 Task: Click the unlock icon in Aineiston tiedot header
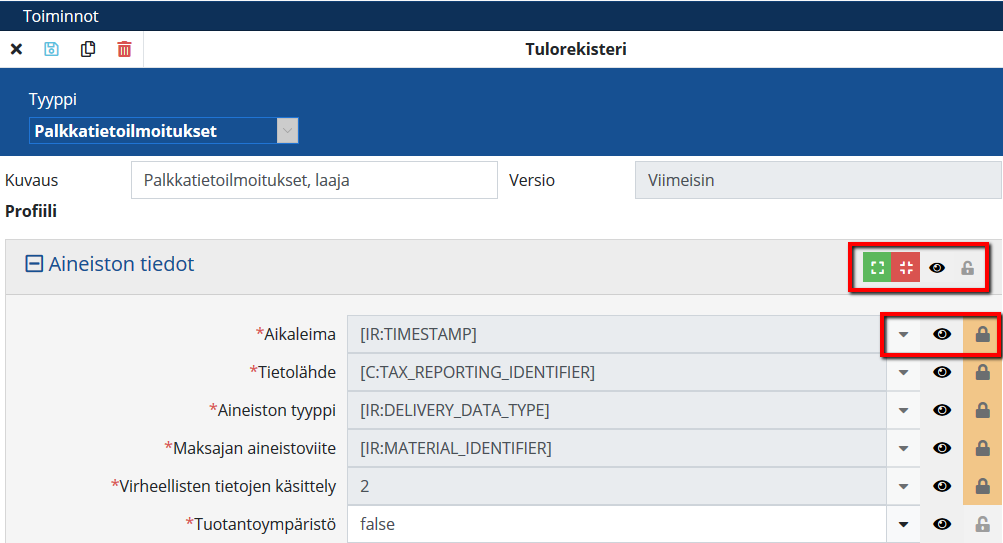point(967,268)
